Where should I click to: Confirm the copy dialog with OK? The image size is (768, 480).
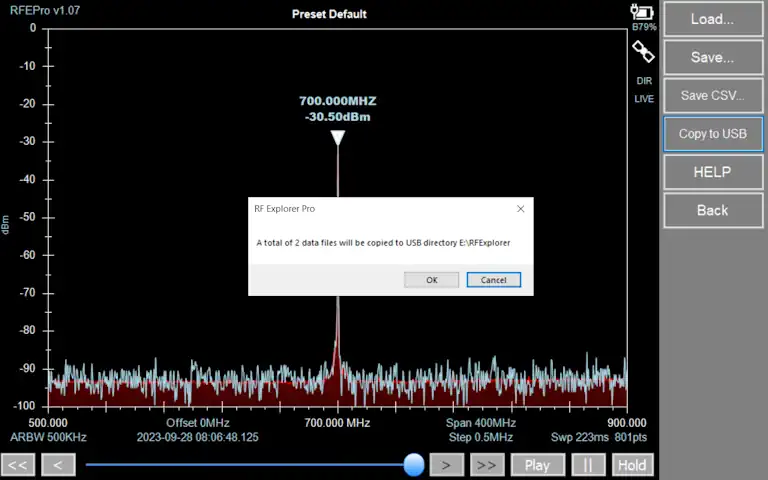431,280
